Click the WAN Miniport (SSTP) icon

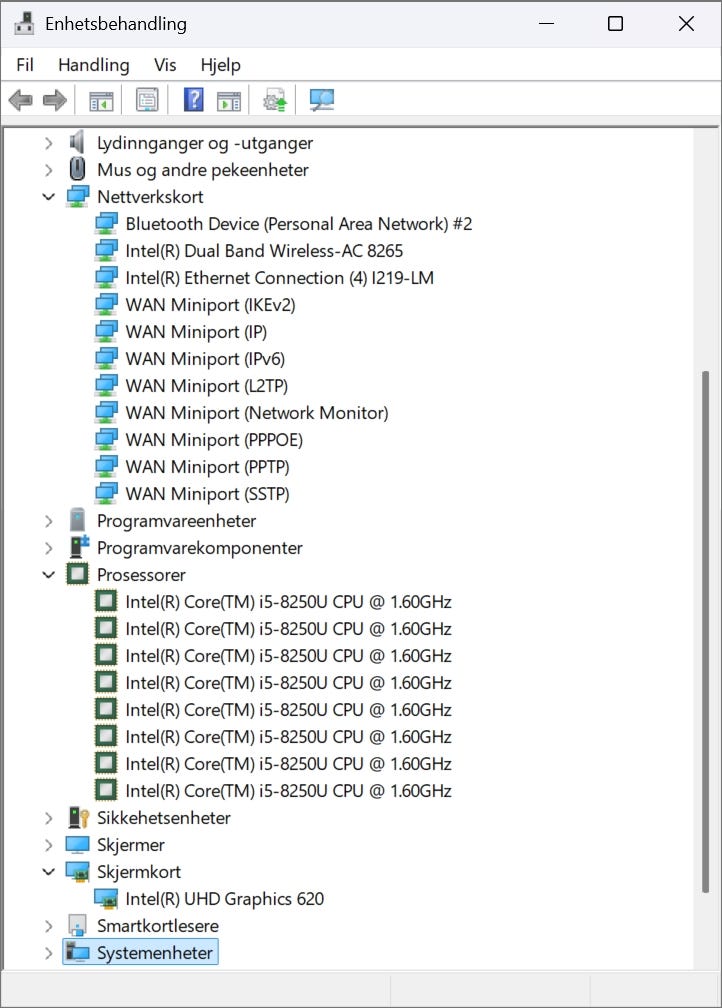(106, 494)
